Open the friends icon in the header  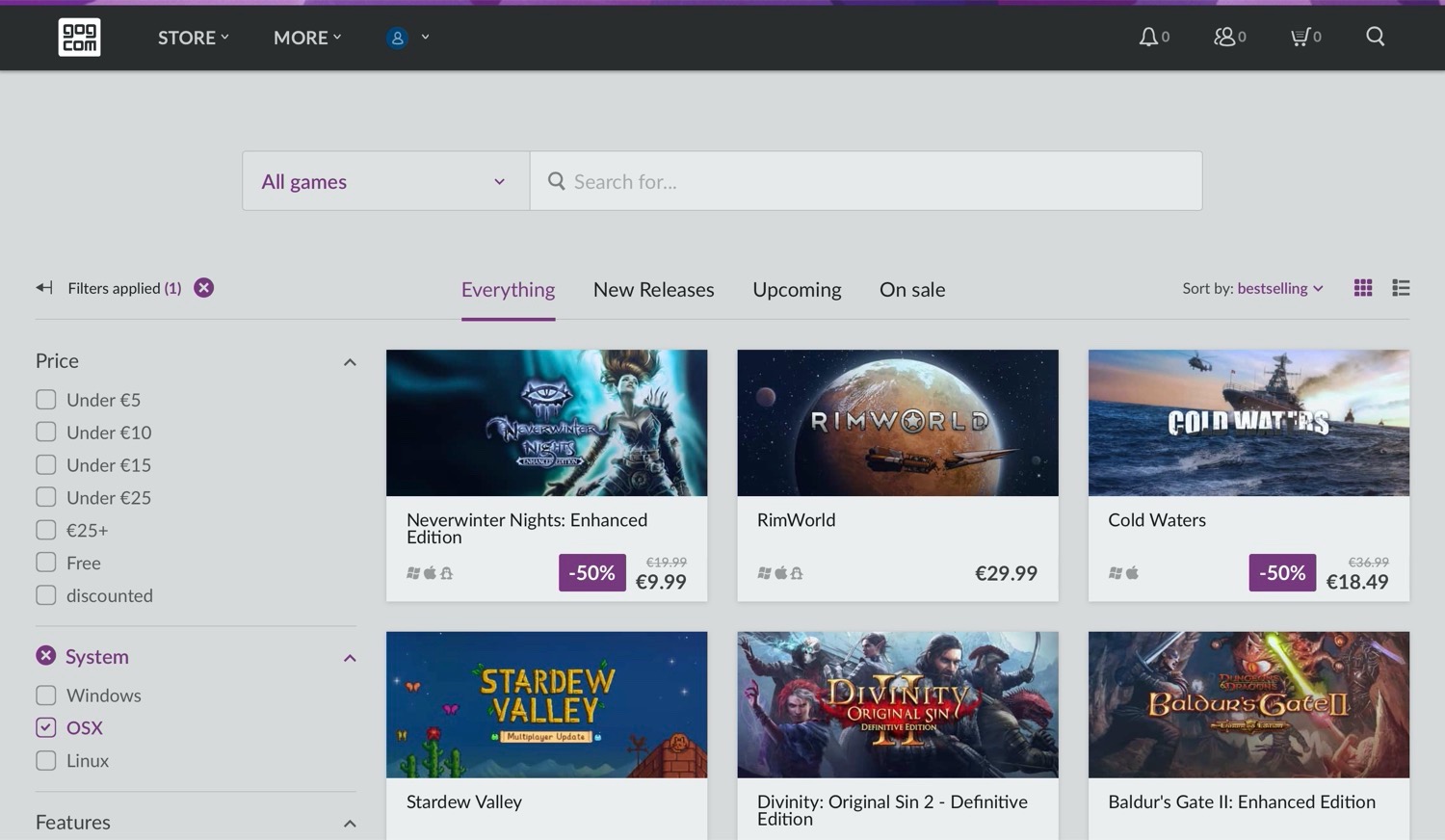(x=1224, y=37)
